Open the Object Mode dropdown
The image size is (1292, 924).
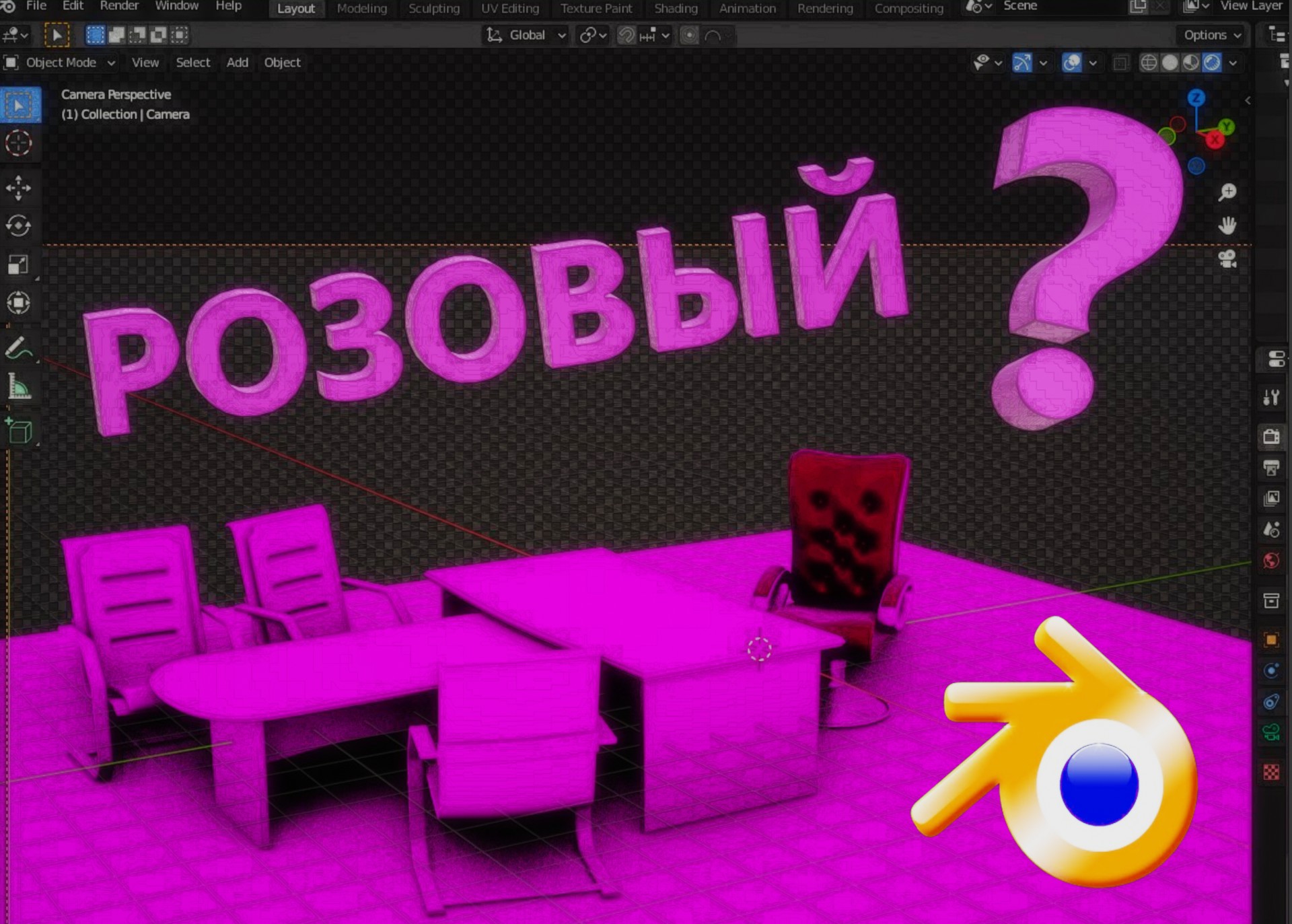click(x=61, y=63)
